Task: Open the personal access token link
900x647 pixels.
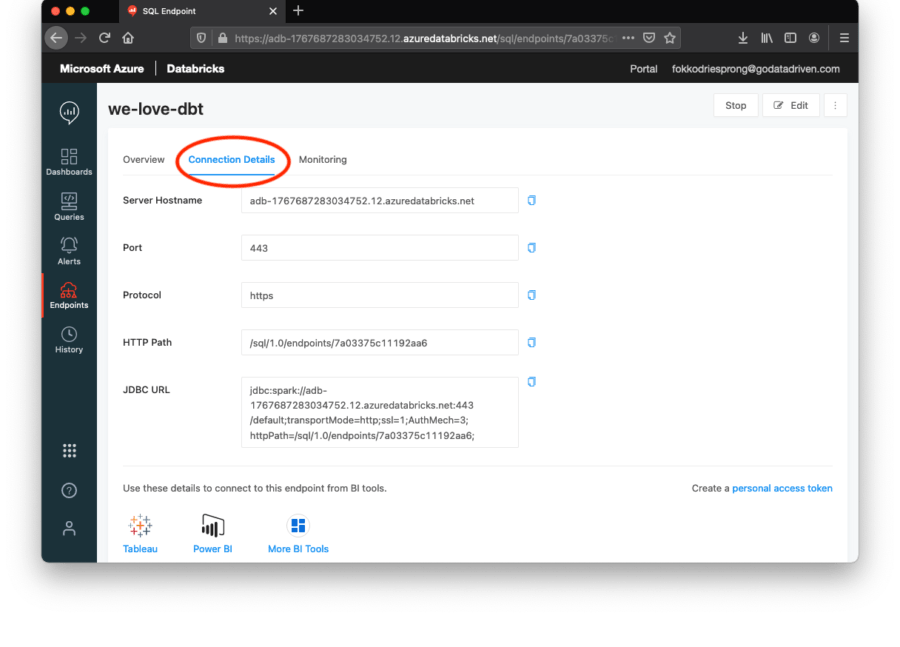Action: tap(782, 488)
